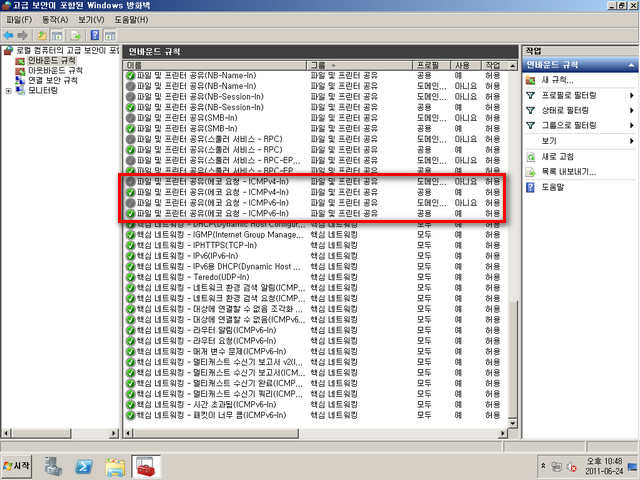Select the public SMB-In file sharing rule

point(315,129)
